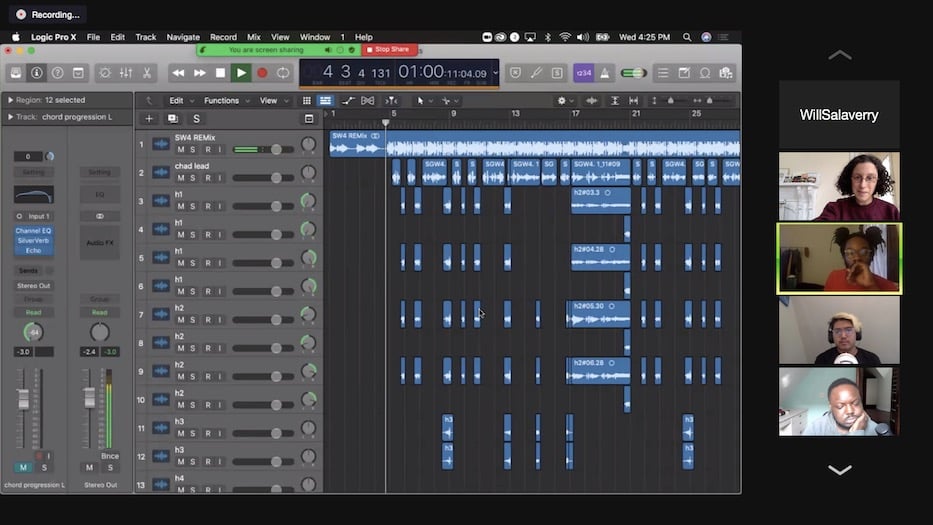Click the Stereo Out output slot
Viewport: 933px width, 525px height.
click(33, 286)
